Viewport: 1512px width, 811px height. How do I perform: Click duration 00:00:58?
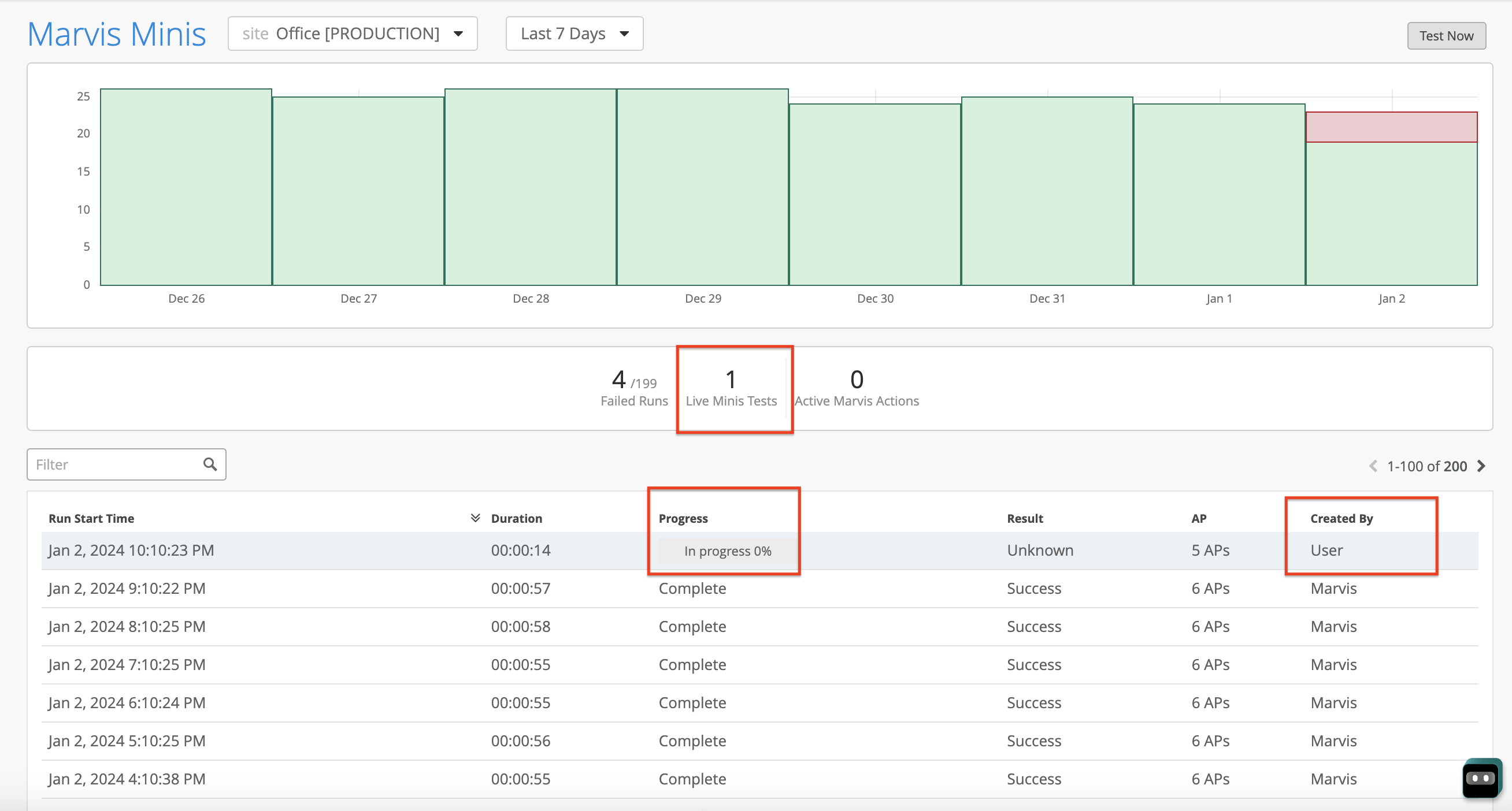tap(521, 626)
